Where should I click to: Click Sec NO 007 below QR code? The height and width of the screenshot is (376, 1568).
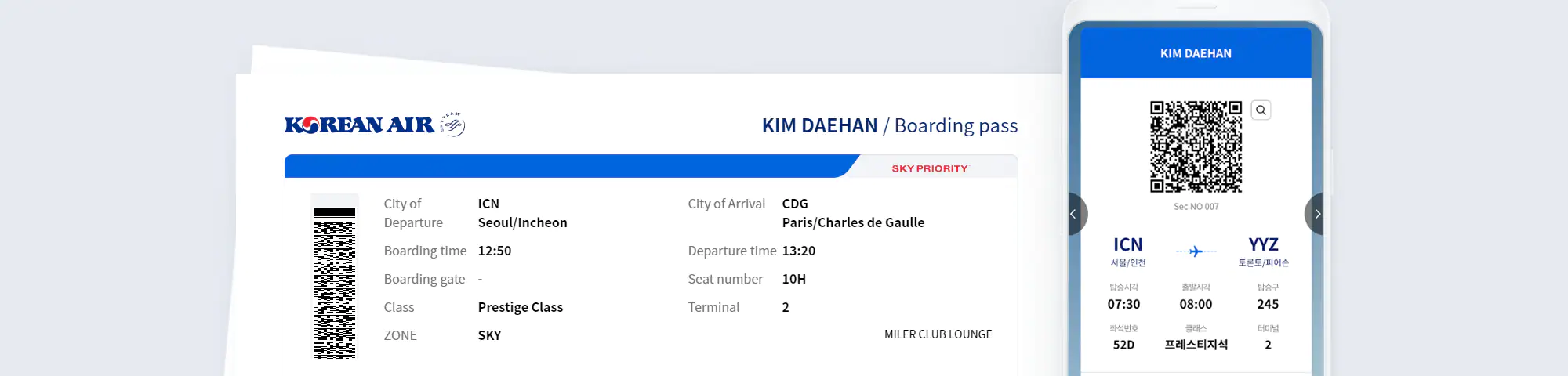click(1196, 207)
